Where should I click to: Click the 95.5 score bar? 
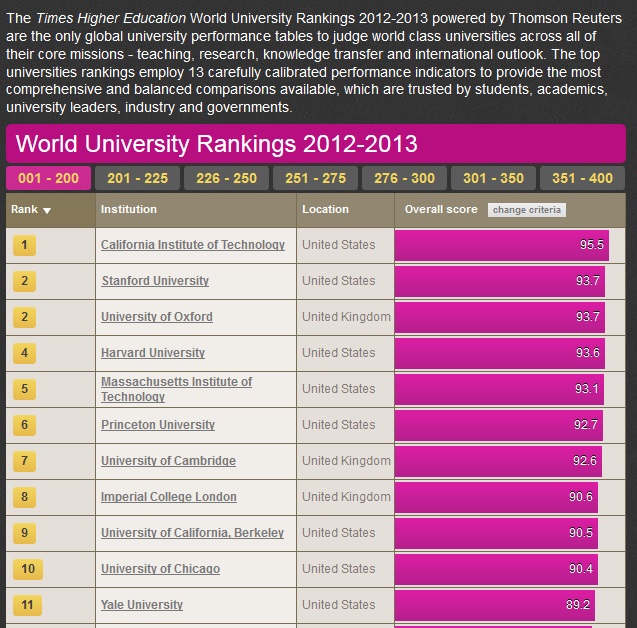pos(501,245)
